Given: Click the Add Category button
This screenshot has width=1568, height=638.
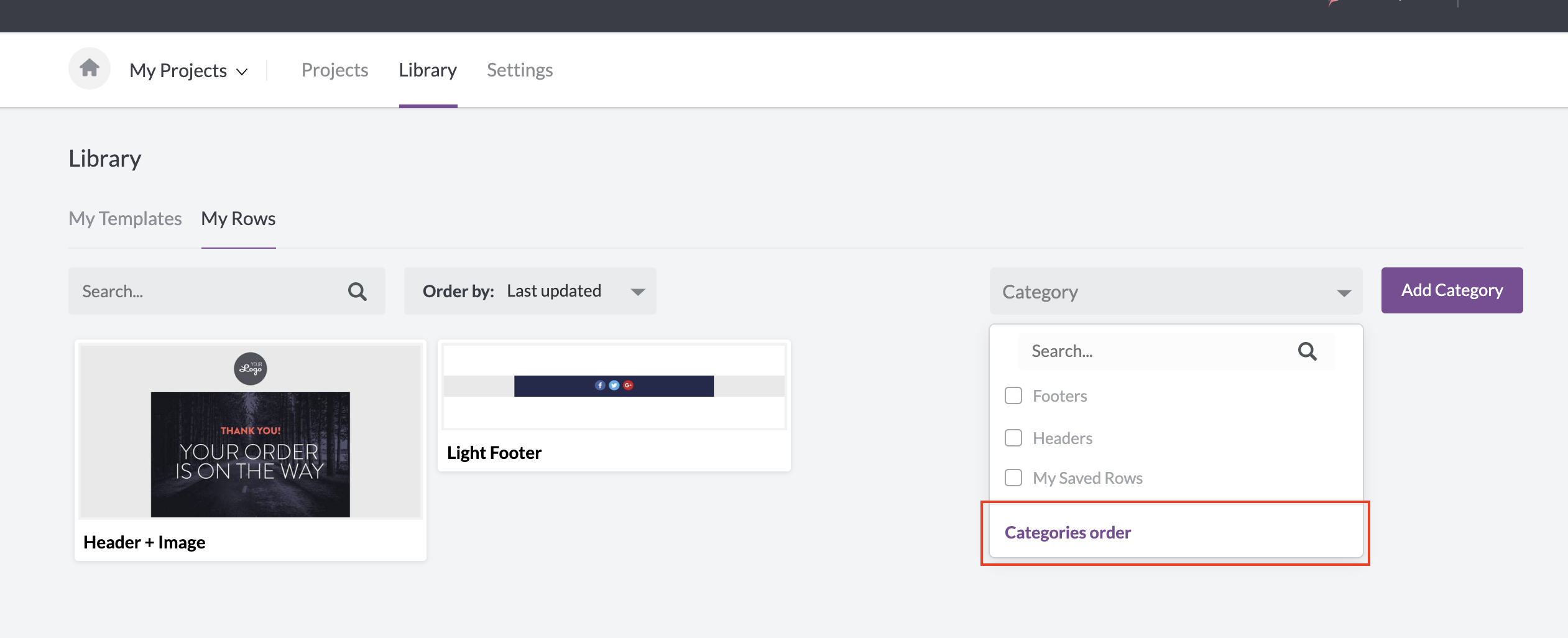Looking at the screenshot, I should [x=1452, y=290].
